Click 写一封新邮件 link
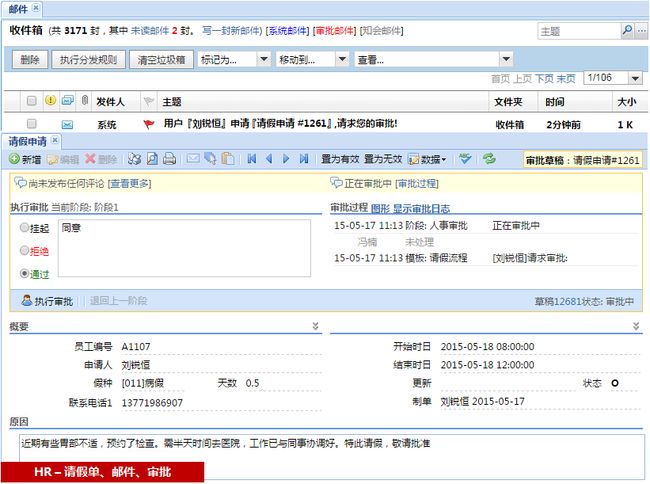This screenshot has height=484, width=650. (231, 30)
